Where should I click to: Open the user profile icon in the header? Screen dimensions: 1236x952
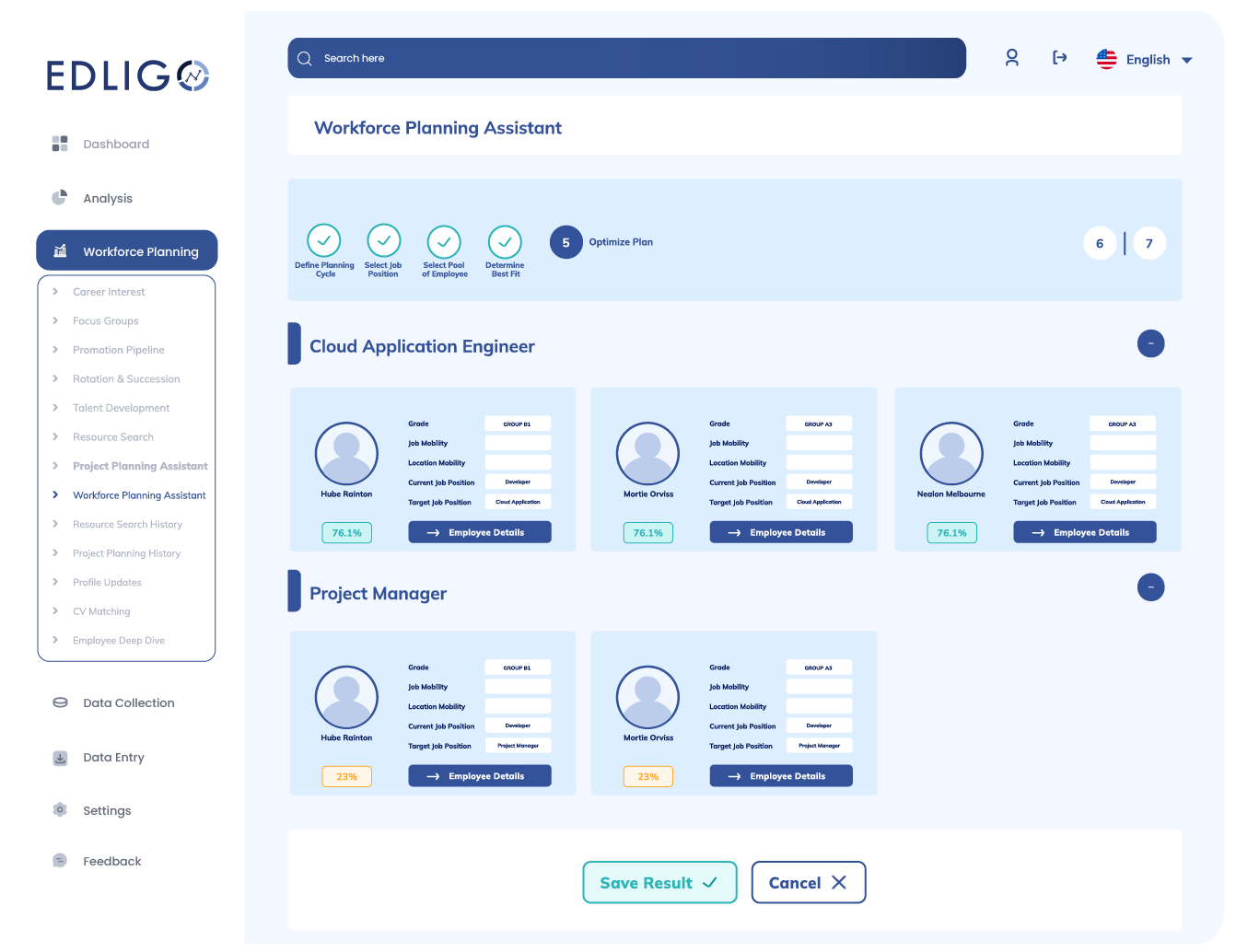tap(1011, 58)
